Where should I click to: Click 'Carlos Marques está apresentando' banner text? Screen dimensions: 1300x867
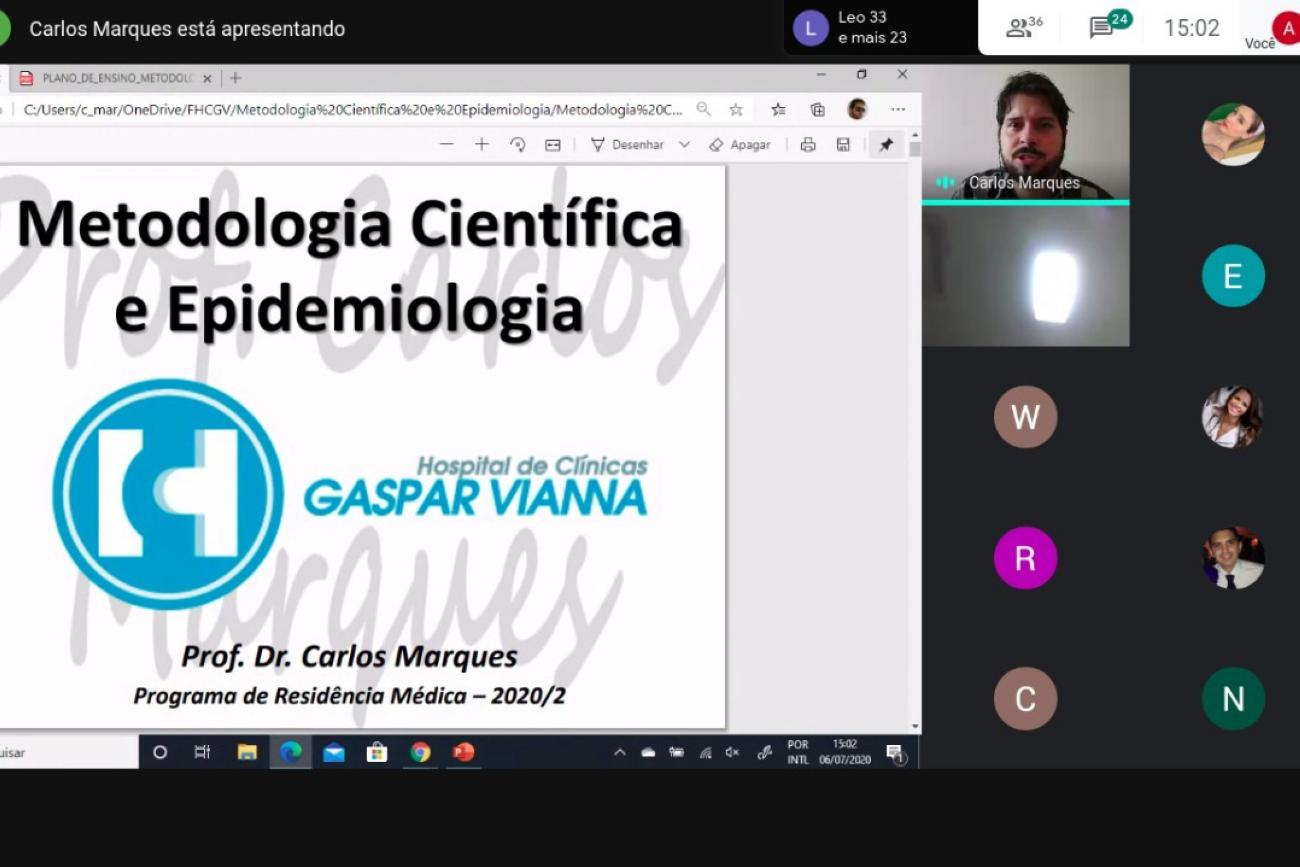coord(187,29)
